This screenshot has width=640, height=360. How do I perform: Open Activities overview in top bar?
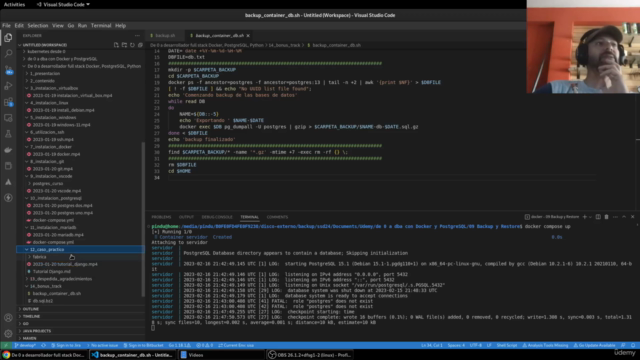(x=14, y=4)
